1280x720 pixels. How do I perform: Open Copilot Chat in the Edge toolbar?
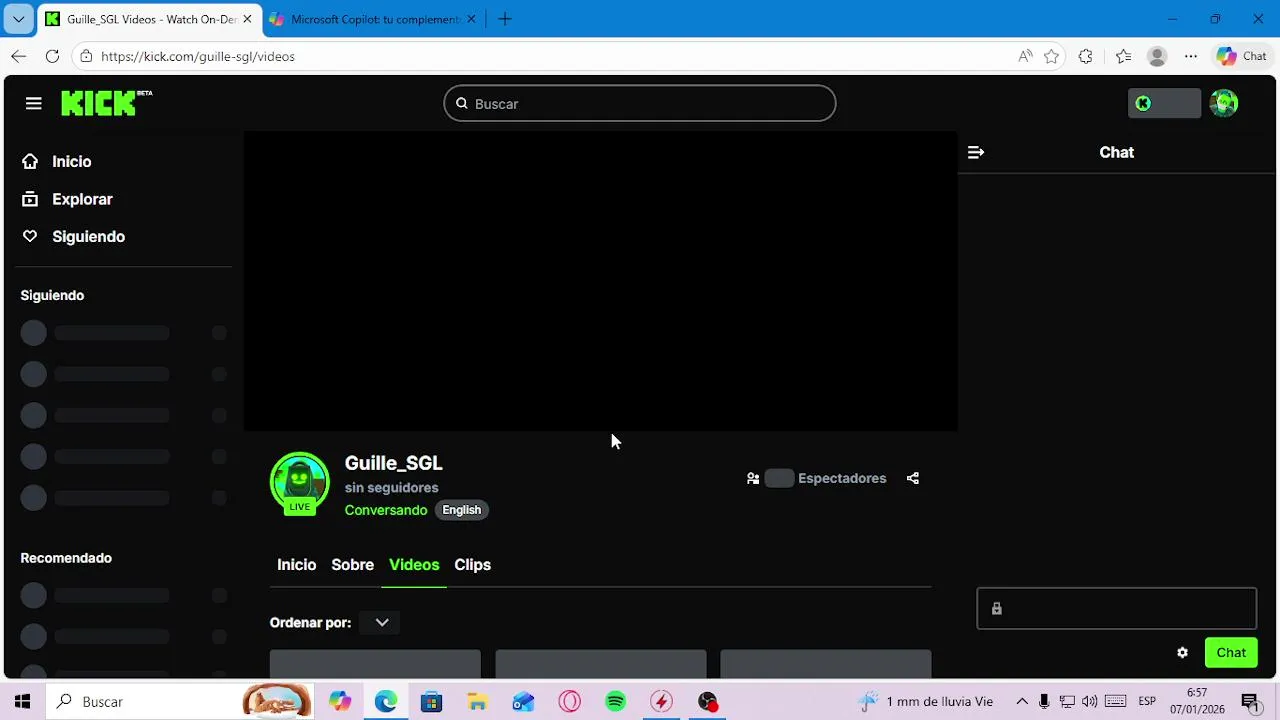(1241, 56)
